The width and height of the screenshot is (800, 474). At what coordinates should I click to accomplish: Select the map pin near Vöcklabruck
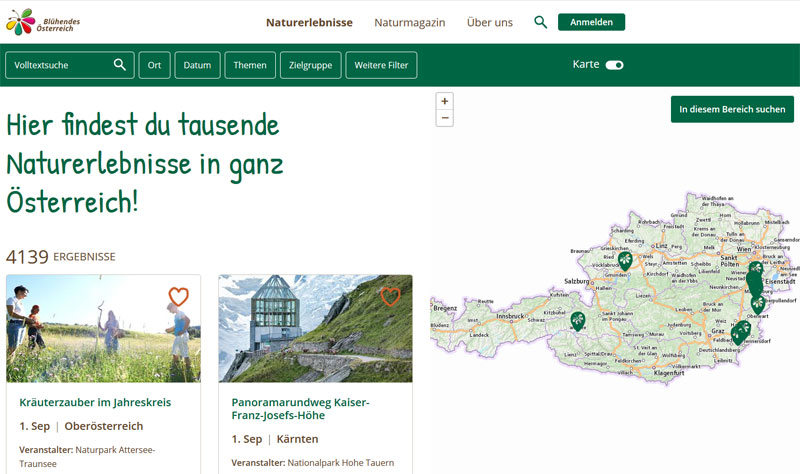(625, 261)
